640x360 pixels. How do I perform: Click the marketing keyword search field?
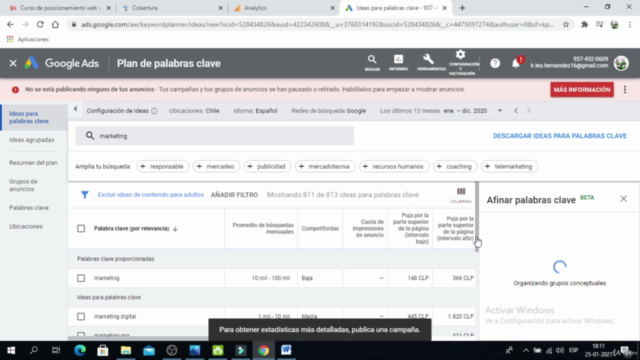pyautogui.click(x=215, y=136)
